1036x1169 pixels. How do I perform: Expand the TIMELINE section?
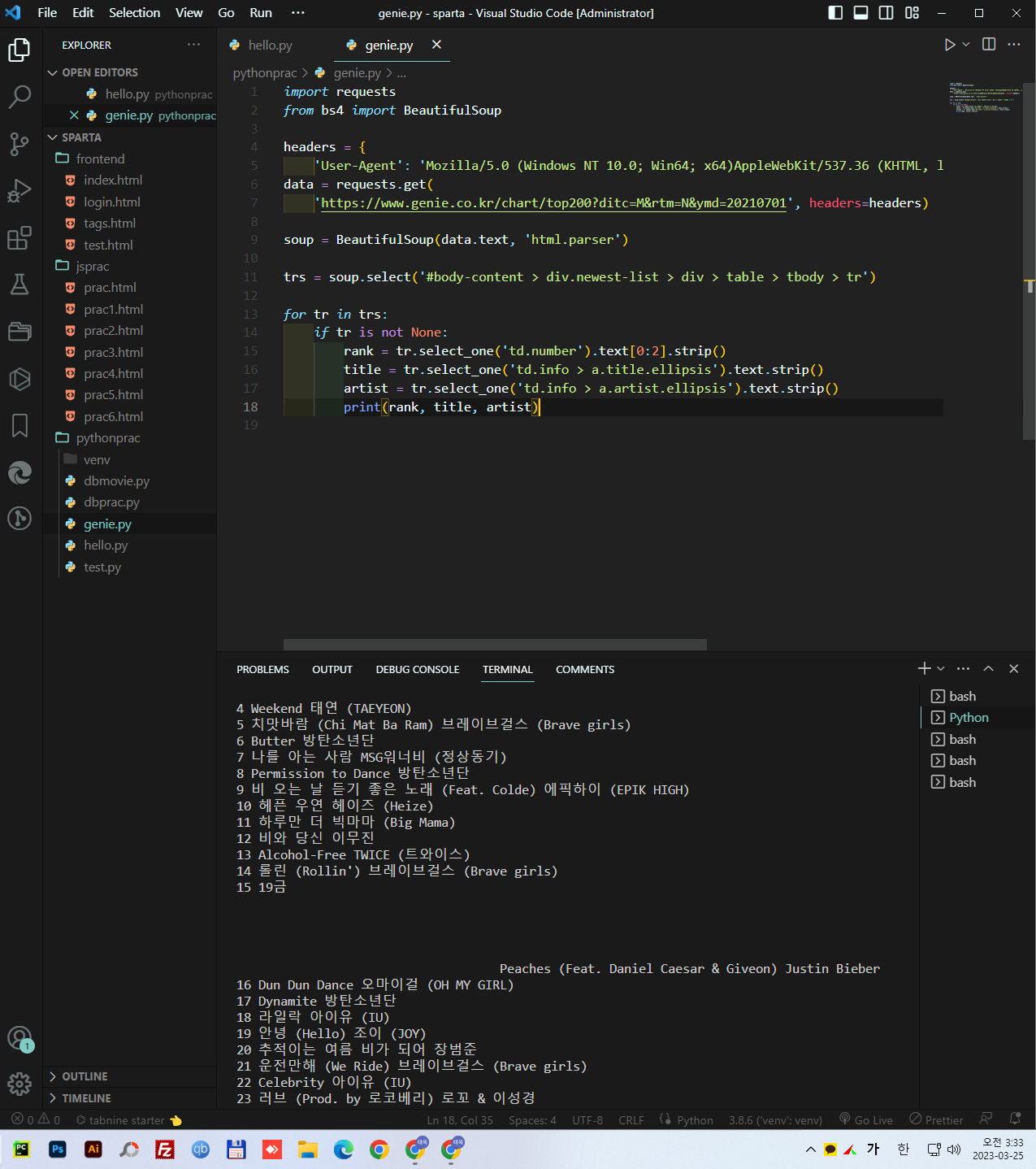pyautogui.click(x=130, y=1098)
